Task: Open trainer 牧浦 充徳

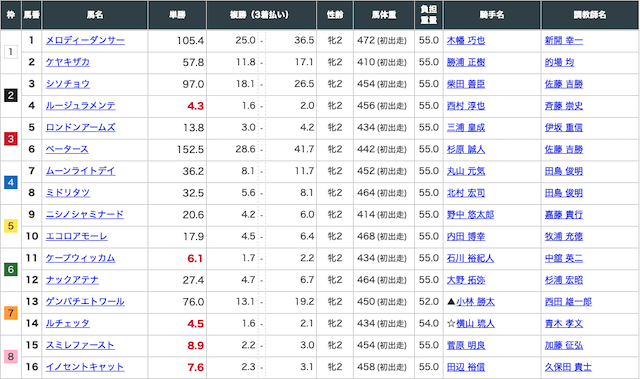Action: click(564, 236)
